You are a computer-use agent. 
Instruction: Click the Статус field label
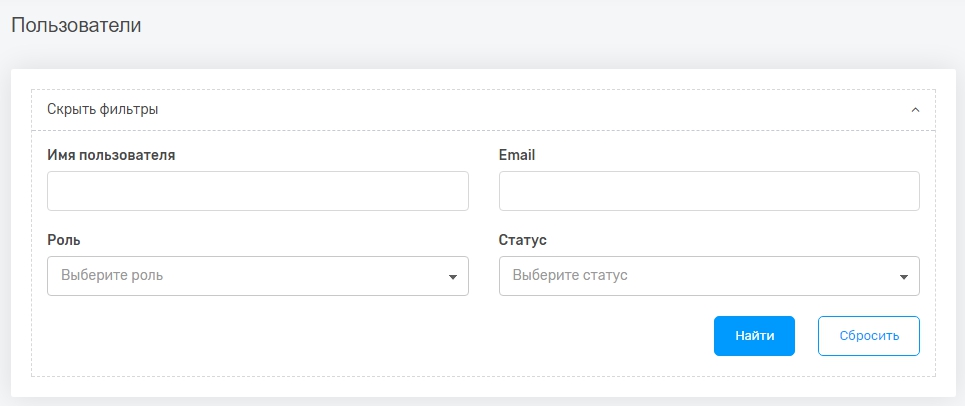(523, 240)
